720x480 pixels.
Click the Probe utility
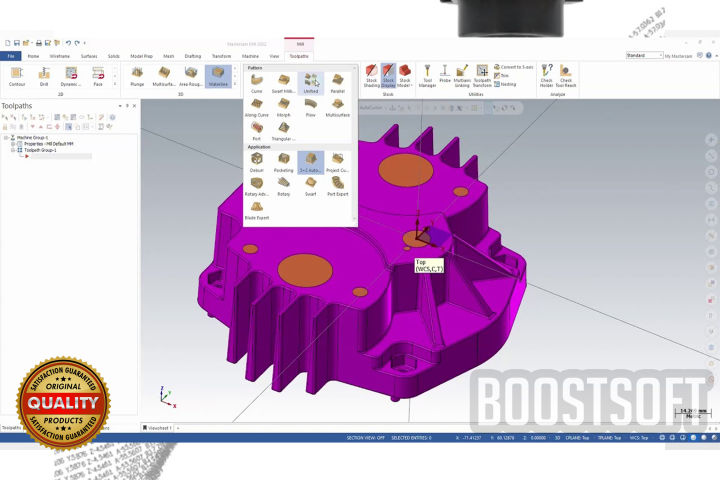[x=445, y=74]
